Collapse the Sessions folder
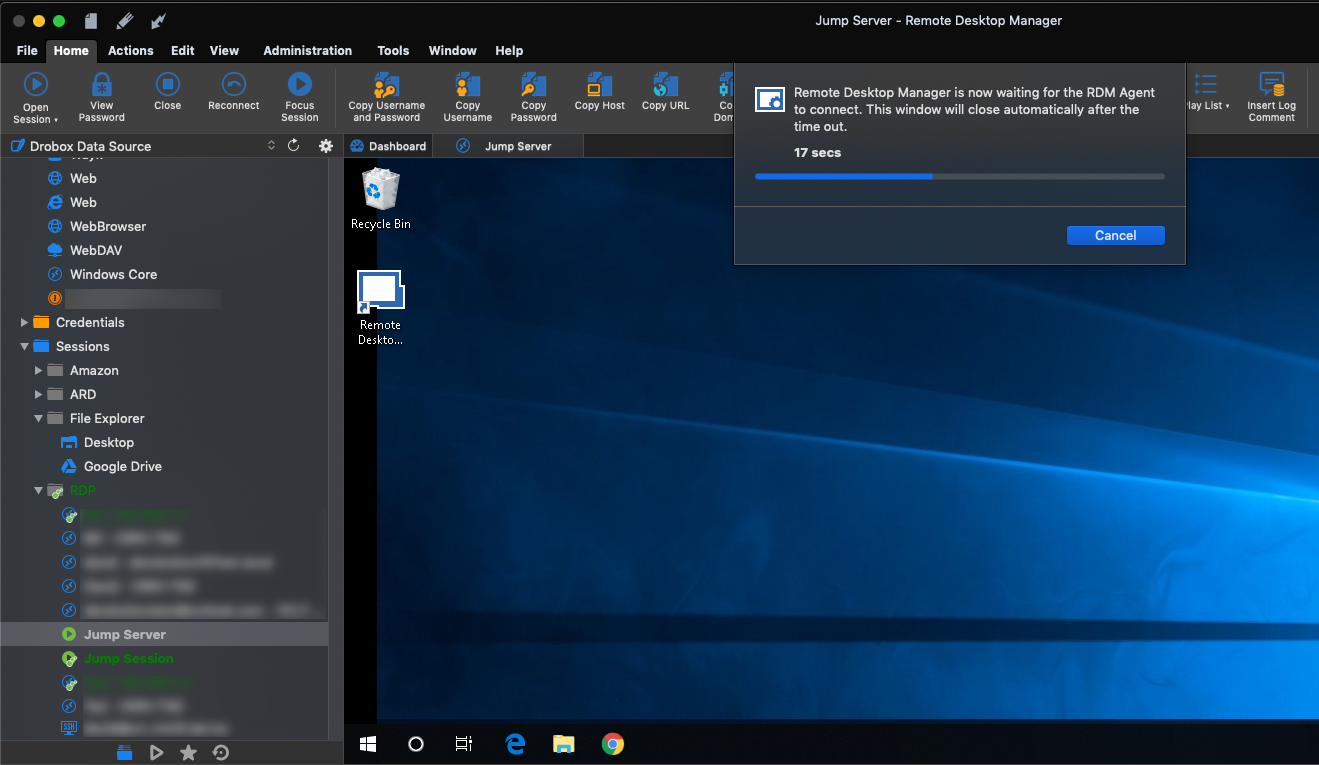1319x765 pixels. 25,347
